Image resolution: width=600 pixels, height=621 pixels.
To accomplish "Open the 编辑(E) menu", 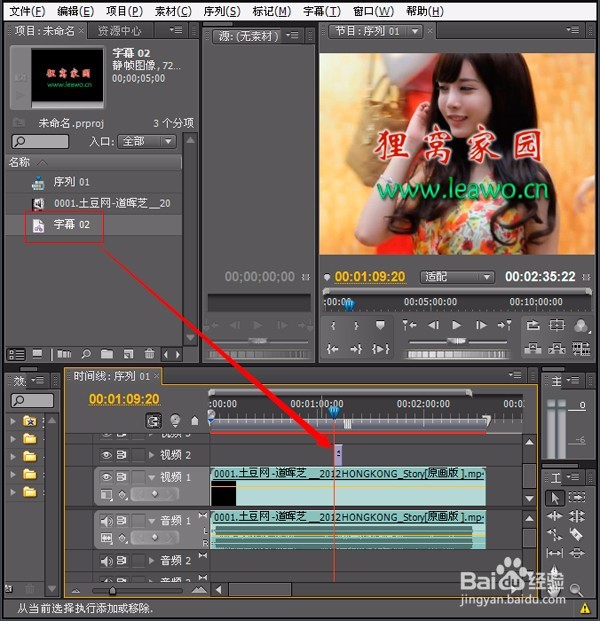I will pos(75,11).
